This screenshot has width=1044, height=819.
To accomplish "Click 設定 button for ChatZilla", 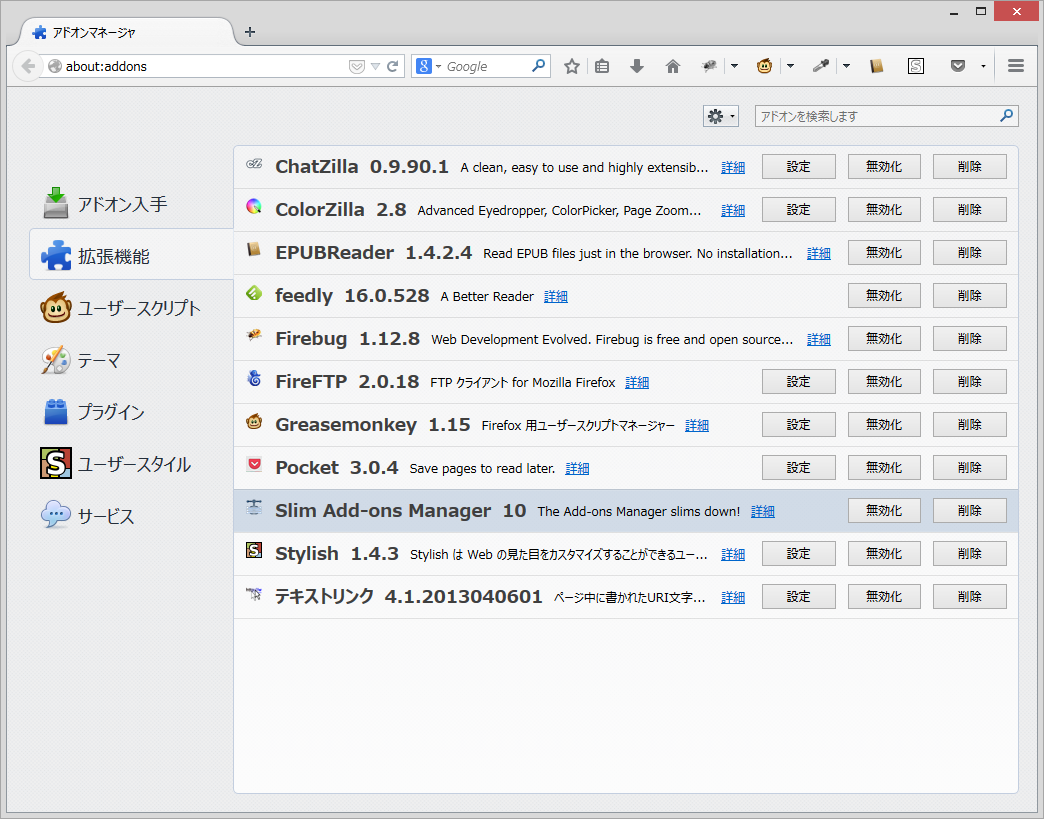I will click(798, 166).
